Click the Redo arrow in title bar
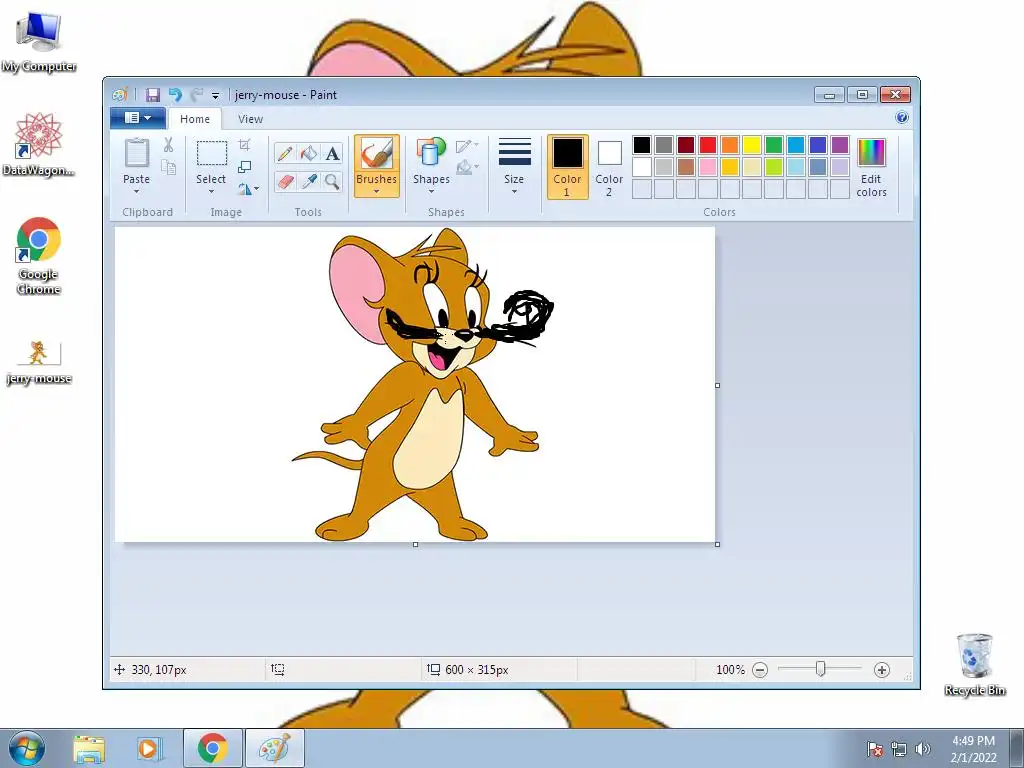The height and width of the screenshot is (768, 1024). 196,95
